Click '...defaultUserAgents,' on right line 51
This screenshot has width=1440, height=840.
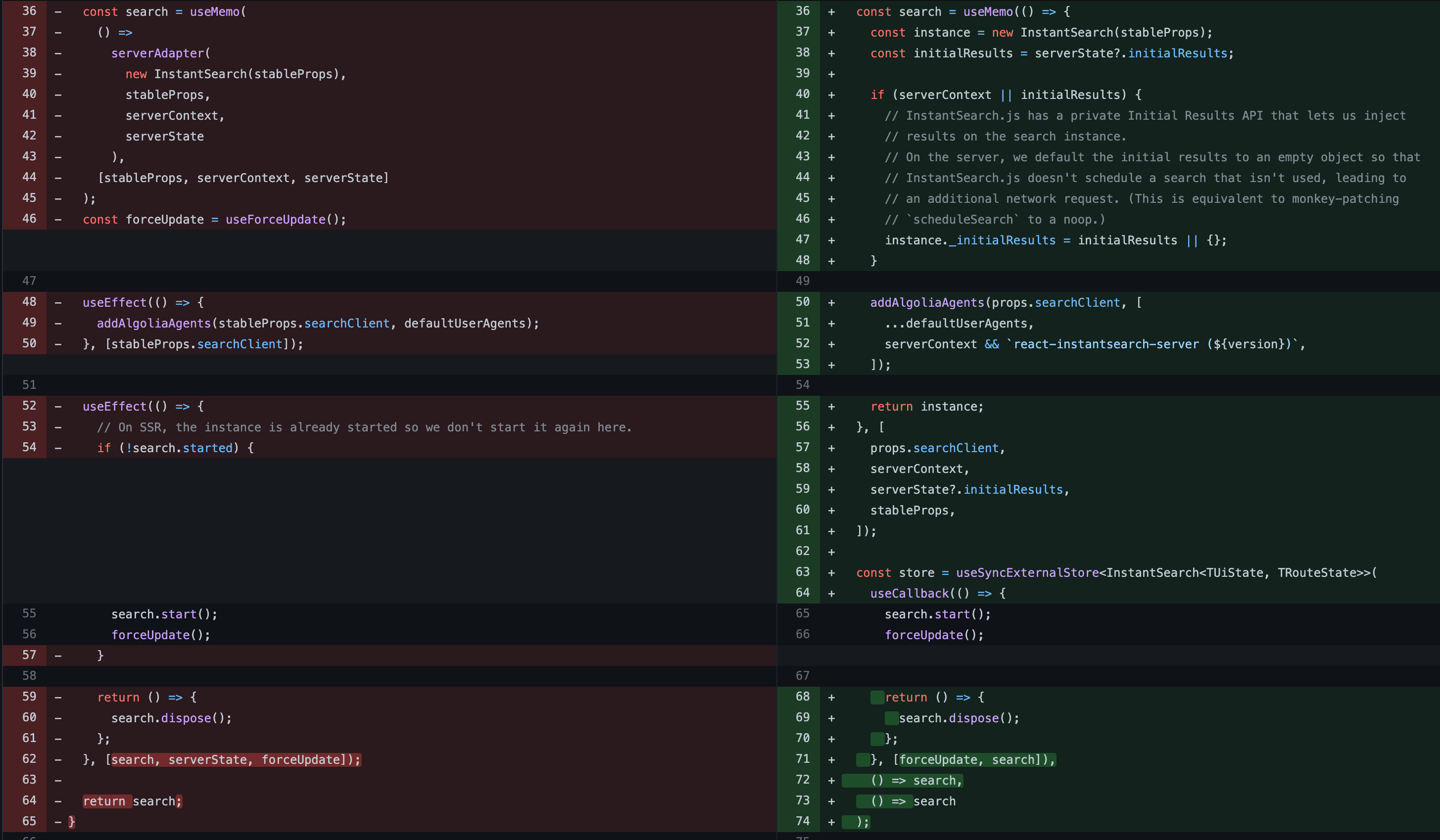[x=959, y=324]
